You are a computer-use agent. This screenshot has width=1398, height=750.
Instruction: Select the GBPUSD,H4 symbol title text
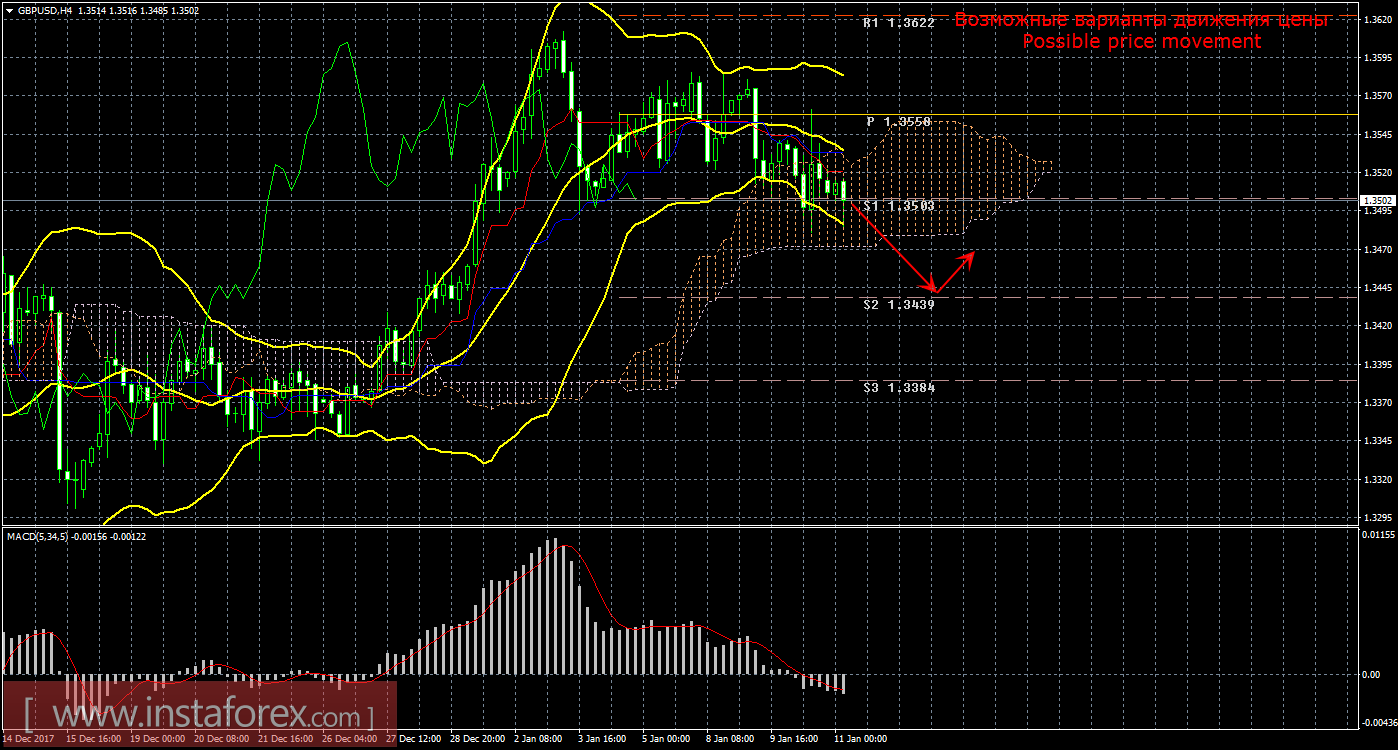click(44, 11)
